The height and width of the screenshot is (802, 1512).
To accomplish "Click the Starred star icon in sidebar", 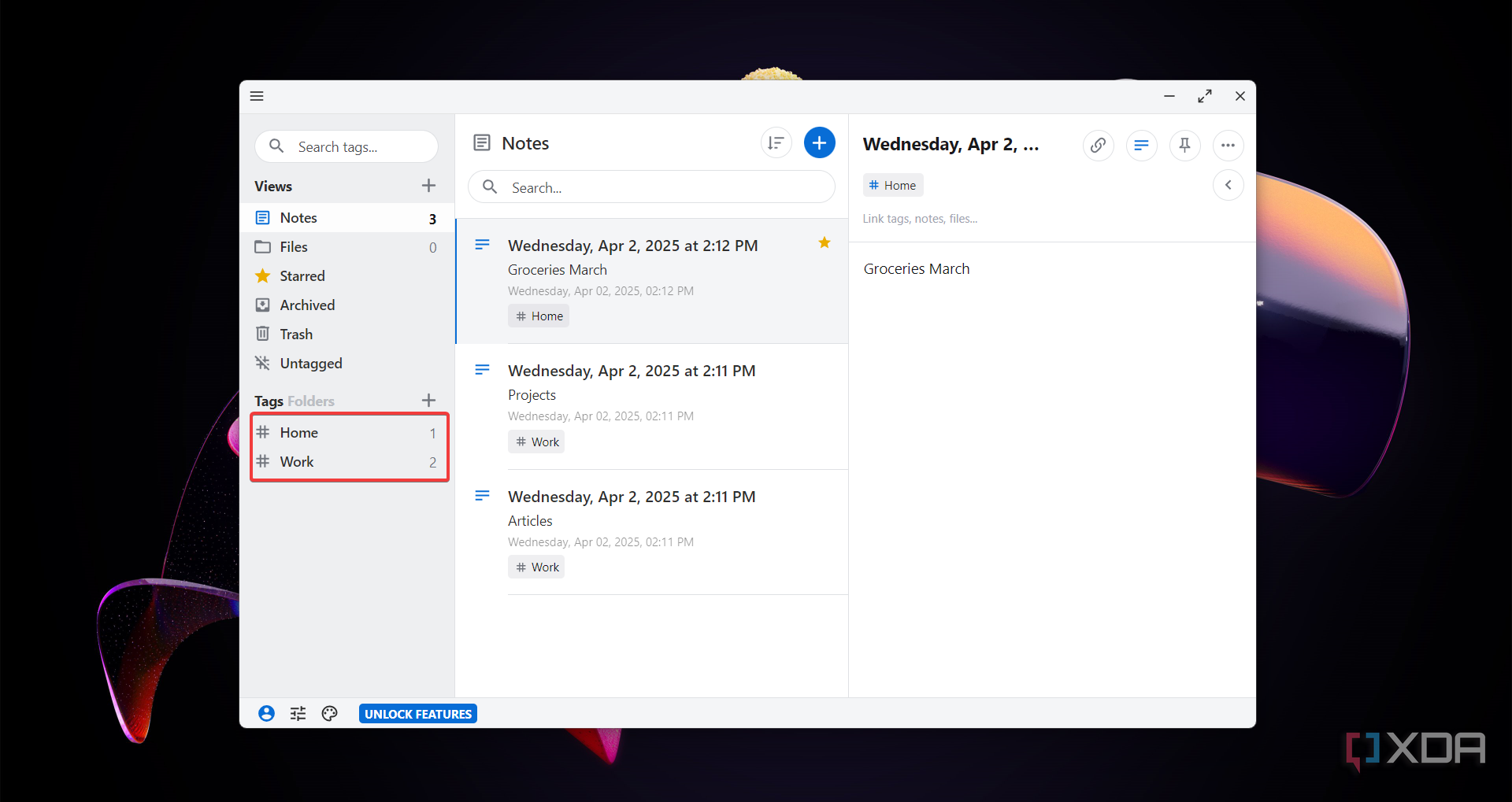I will 263,276.
